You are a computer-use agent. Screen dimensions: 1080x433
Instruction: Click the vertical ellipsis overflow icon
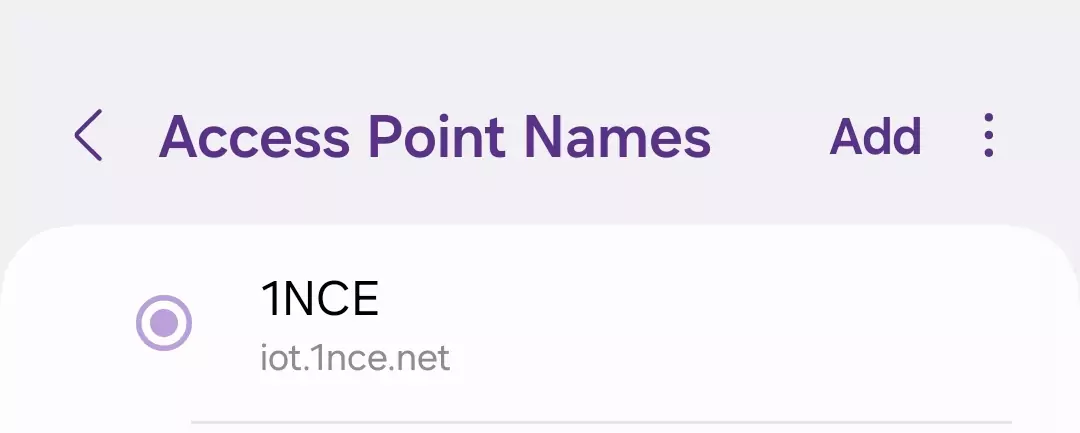point(988,136)
